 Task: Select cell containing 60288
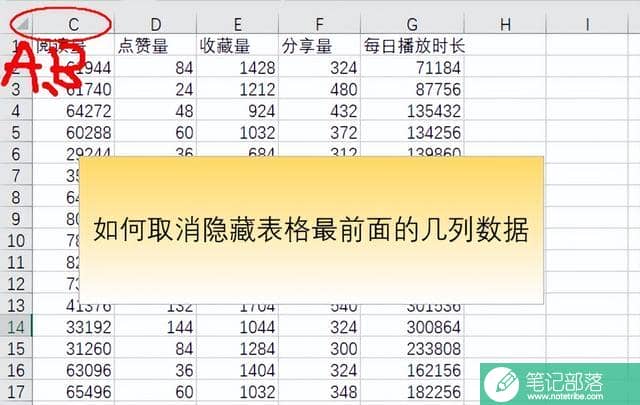(73, 132)
